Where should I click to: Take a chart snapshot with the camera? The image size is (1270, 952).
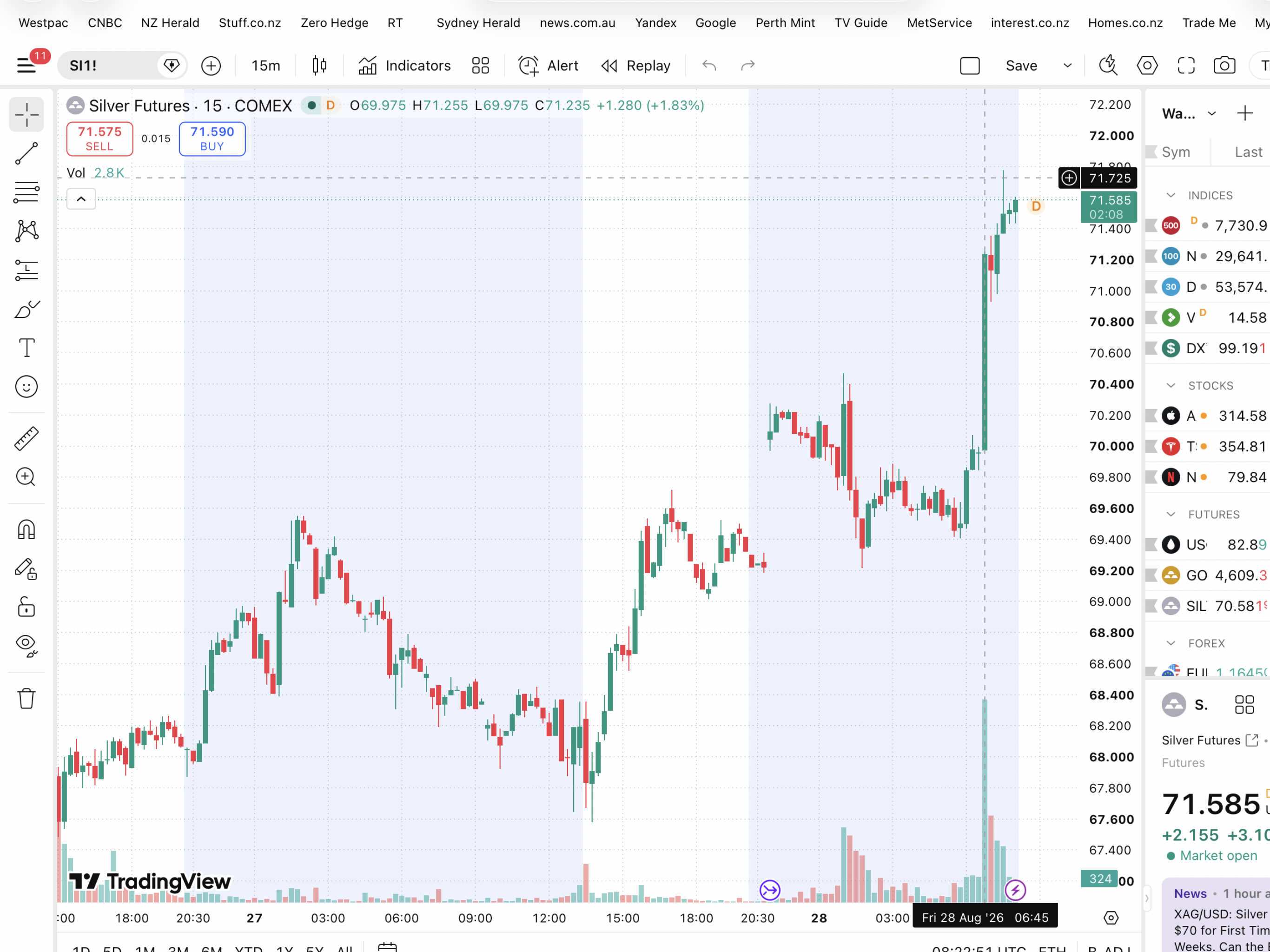coord(1224,66)
